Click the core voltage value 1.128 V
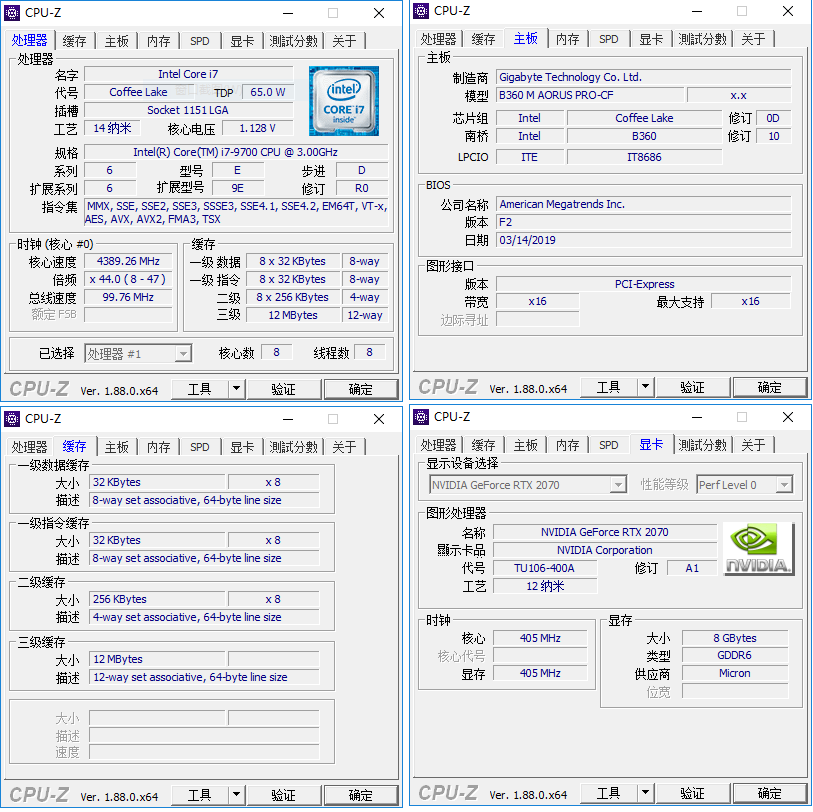The width and height of the screenshot is (813, 812). tap(258, 128)
